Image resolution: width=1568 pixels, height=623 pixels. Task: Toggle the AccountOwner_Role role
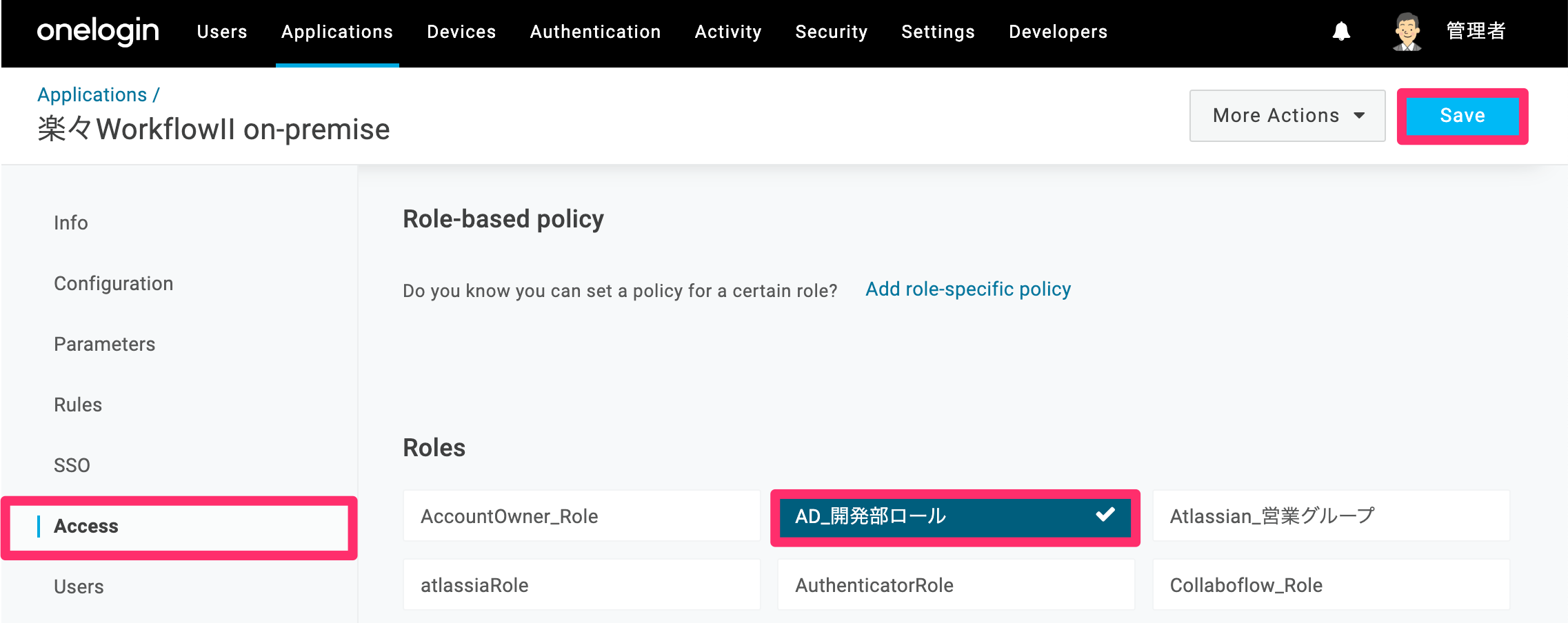581,516
